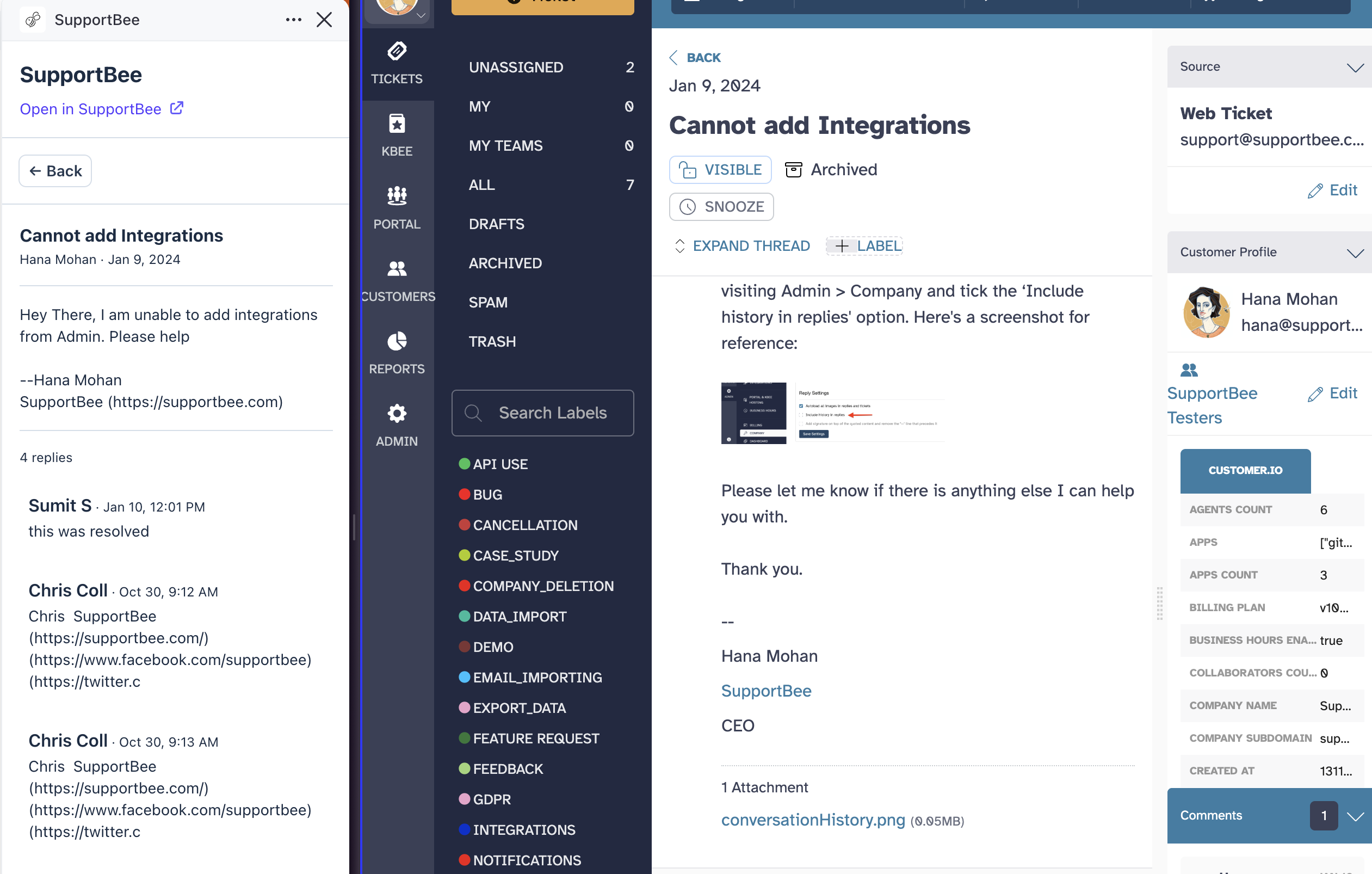Click the external link icon beside Open in SupportBee
Image resolution: width=1372 pixels, height=874 pixels.
[x=177, y=108]
